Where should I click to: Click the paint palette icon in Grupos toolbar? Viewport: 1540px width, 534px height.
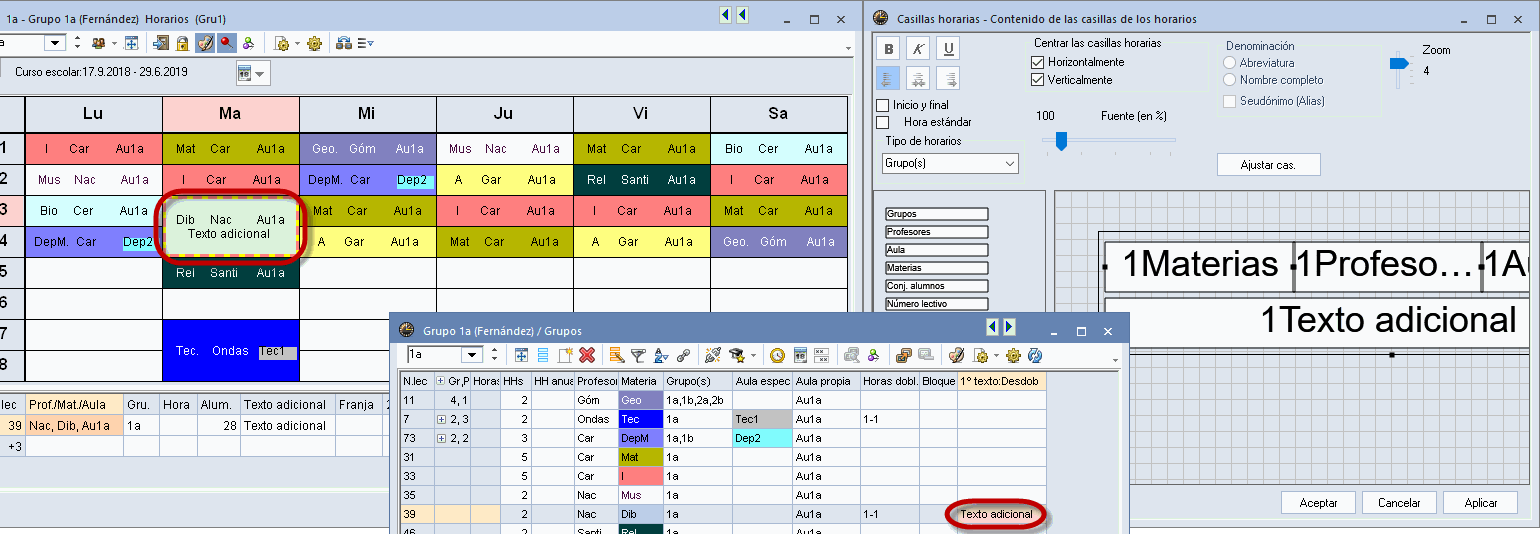pyautogui.click(x=956, y=355)
